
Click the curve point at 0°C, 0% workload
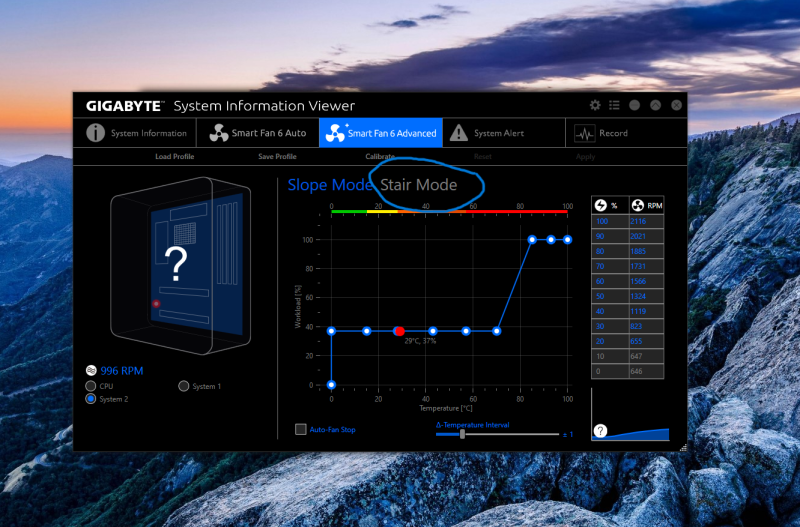[x=332, y=385]
